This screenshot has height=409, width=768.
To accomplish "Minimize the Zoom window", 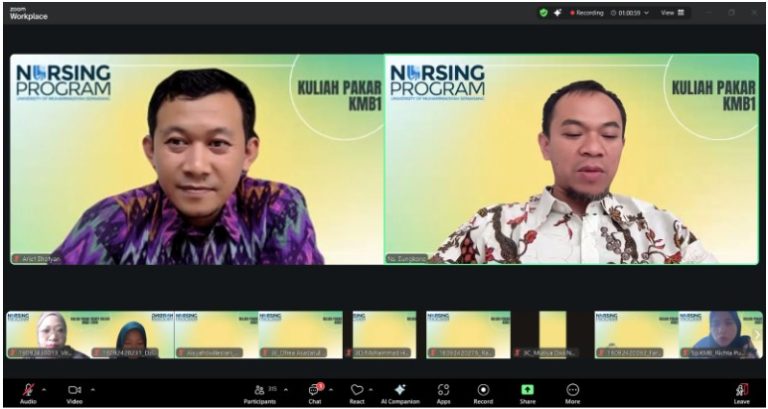I will click(x=709, y=13).
